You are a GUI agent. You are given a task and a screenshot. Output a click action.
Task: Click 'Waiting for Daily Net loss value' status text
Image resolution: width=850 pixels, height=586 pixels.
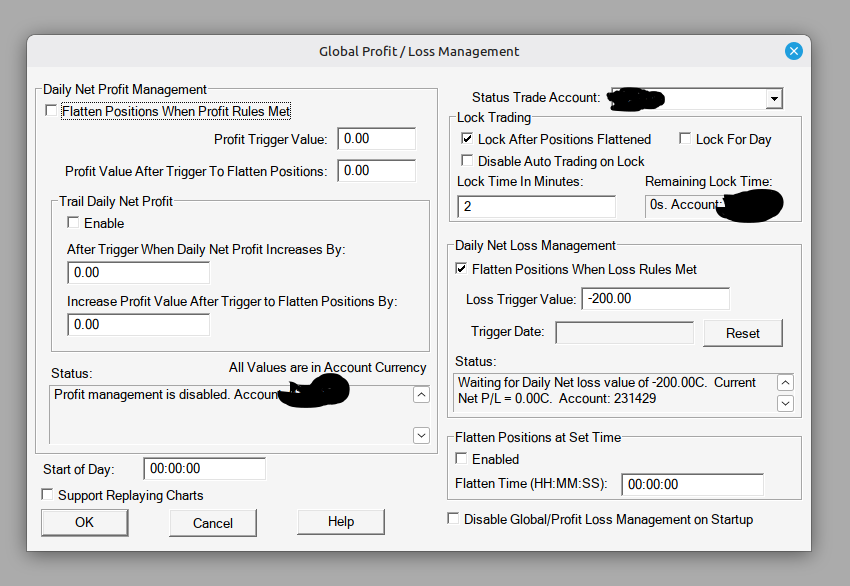click(x=607, y=390)
